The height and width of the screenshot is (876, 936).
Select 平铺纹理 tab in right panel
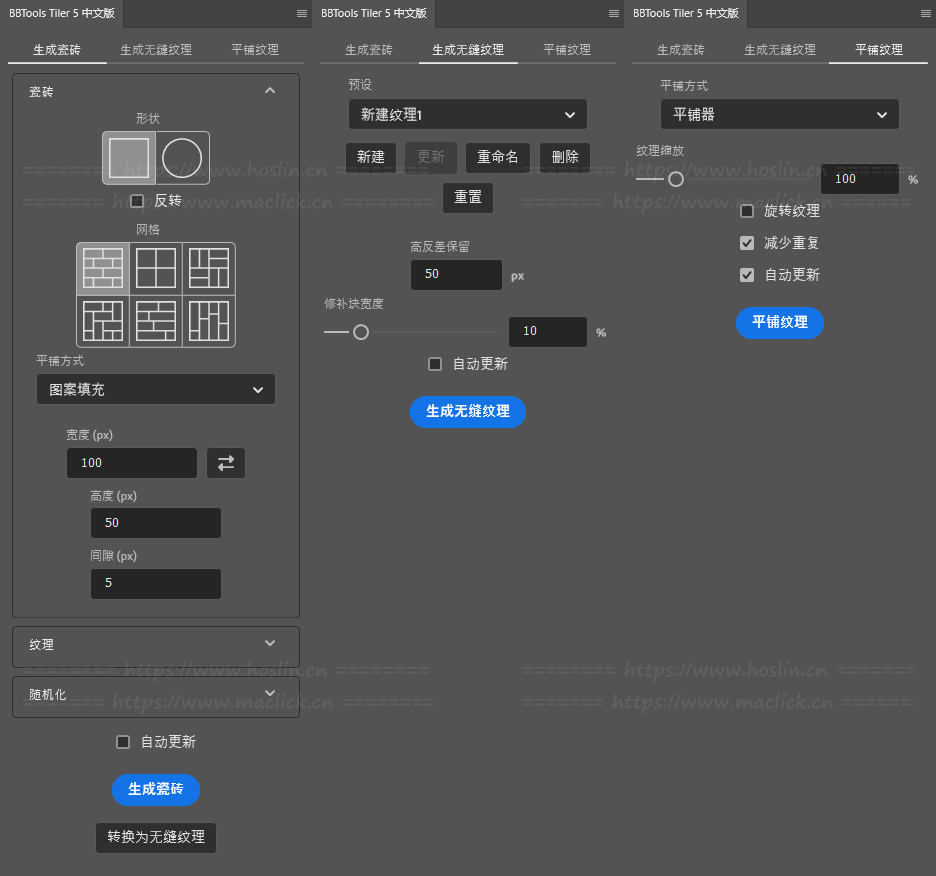879,50
